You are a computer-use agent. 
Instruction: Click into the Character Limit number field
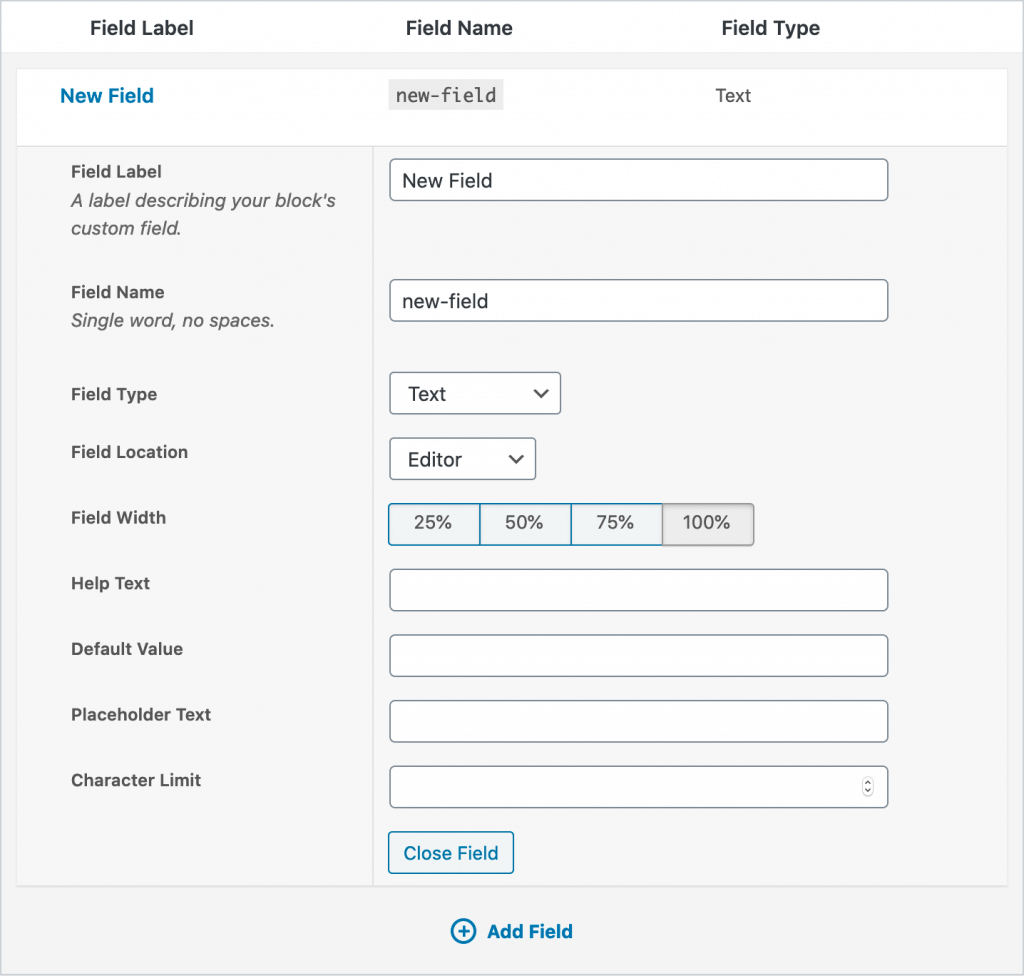[x=638, y=787]
